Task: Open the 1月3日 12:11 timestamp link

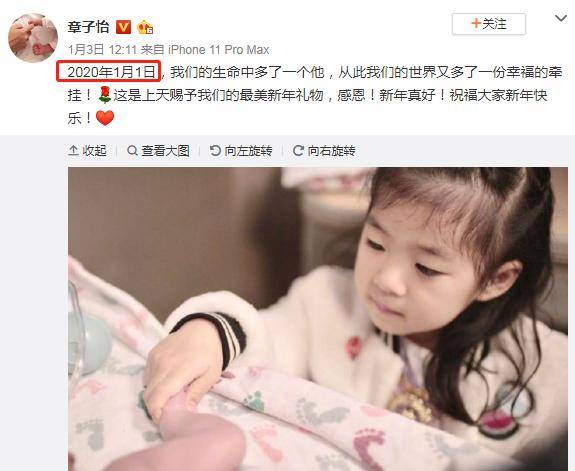Action: pyautogui.click(x=102, y=50)
